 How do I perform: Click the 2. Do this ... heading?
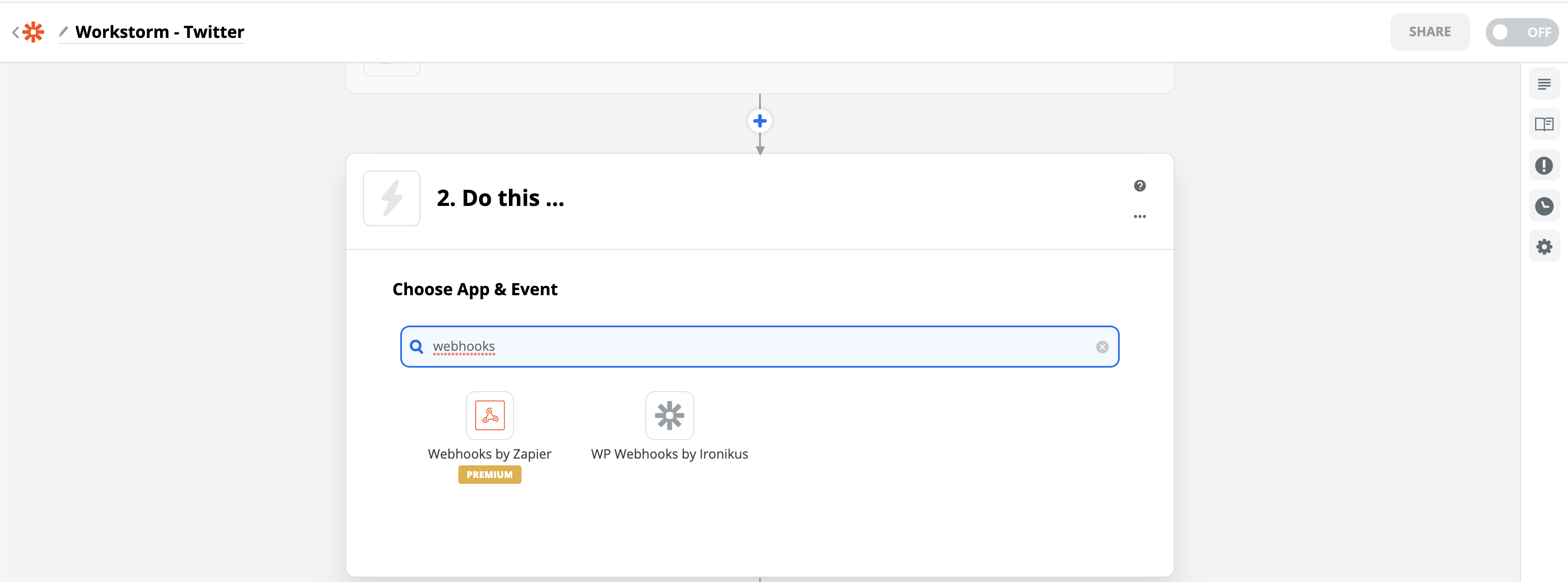[500, 198]
